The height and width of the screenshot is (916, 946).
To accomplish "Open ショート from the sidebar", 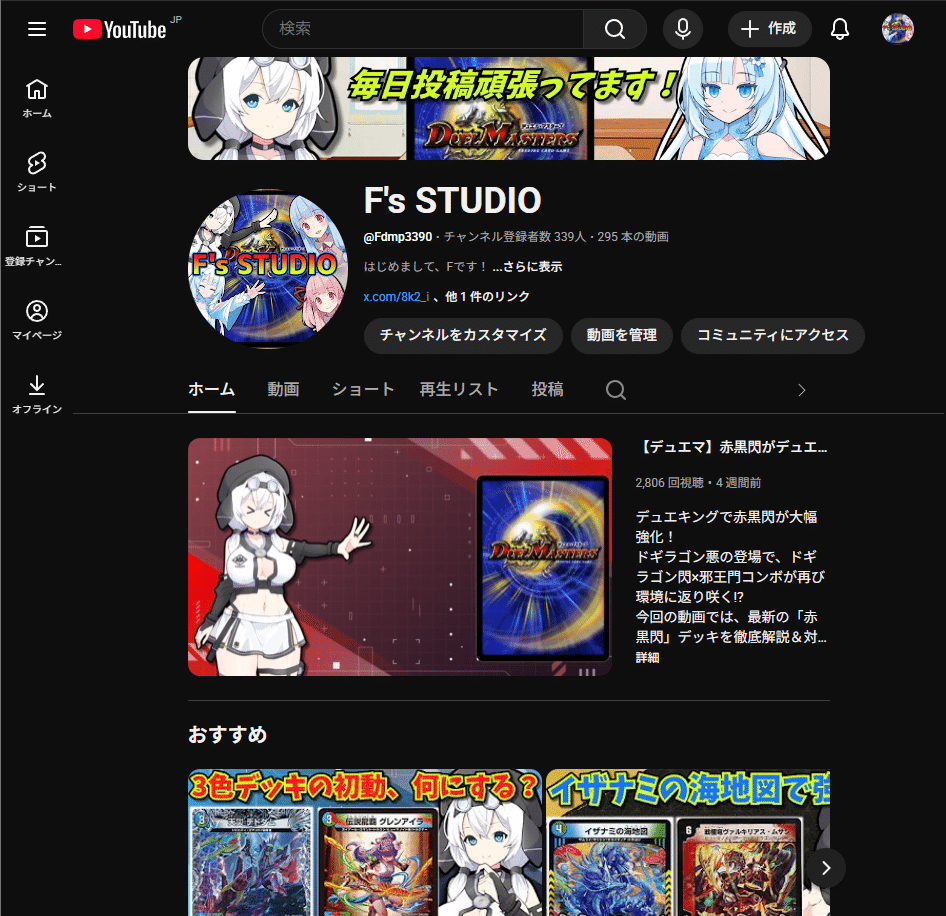I will click(x=36, y=170).
